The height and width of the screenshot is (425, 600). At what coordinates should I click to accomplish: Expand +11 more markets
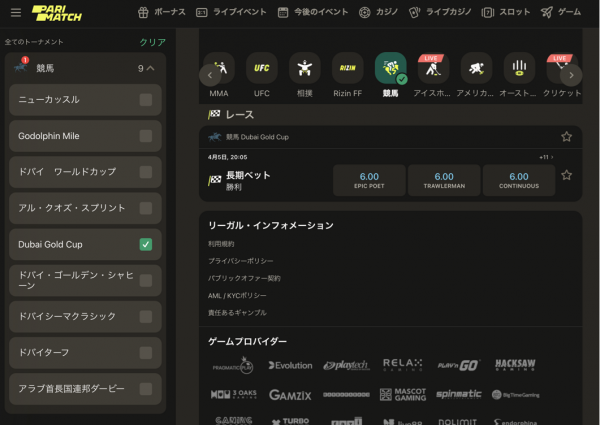[x=546, y=157]
